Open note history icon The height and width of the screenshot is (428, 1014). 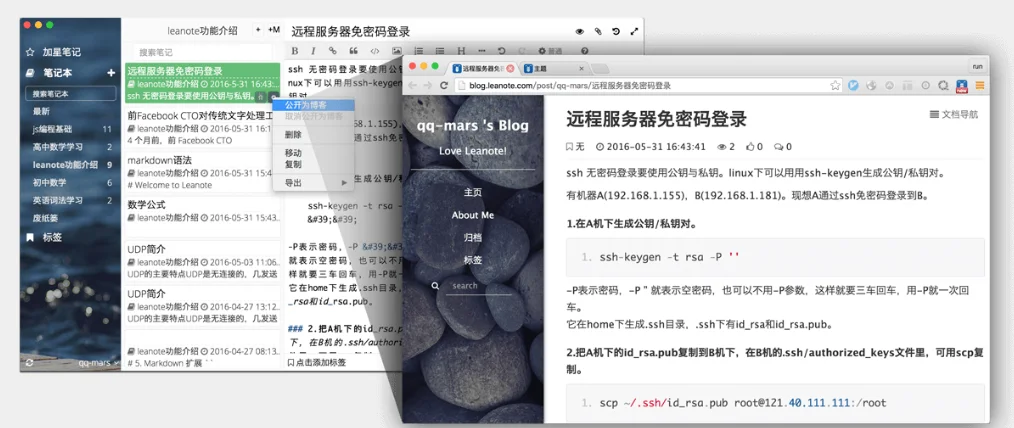click(x=616, y=31)
